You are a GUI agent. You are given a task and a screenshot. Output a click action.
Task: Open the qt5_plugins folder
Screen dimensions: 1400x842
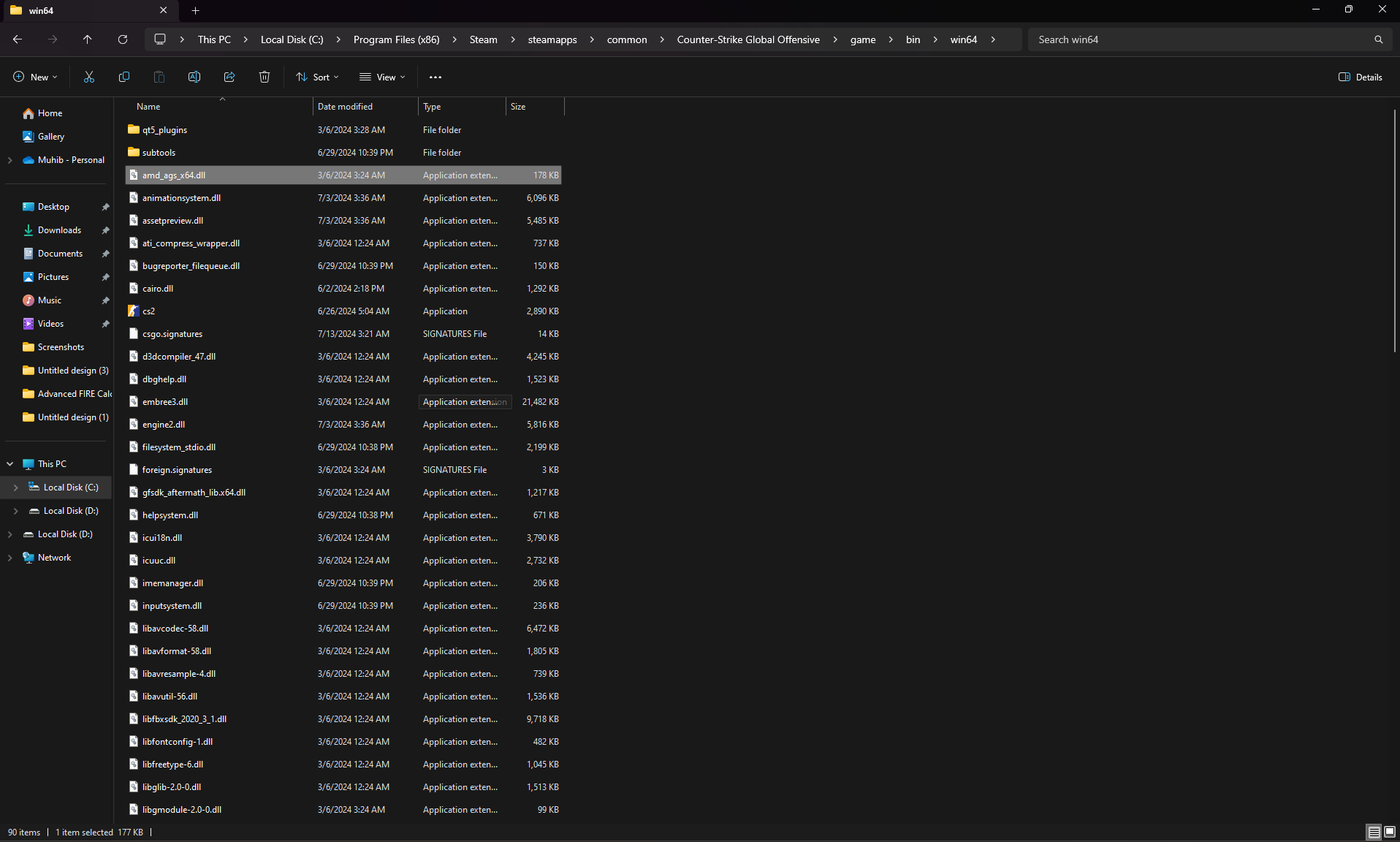point(164,129)
